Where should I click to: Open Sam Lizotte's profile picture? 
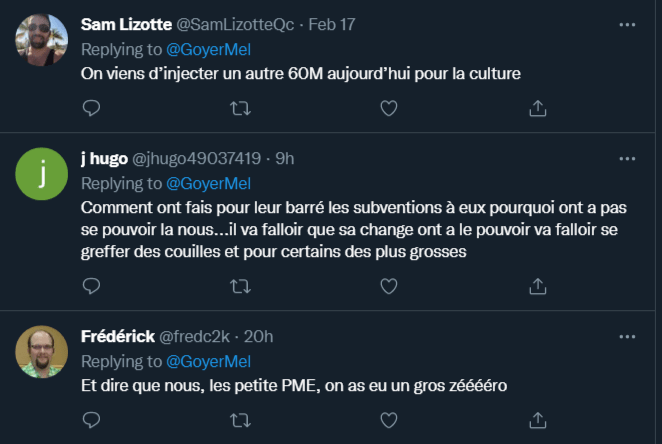point(43,40)
